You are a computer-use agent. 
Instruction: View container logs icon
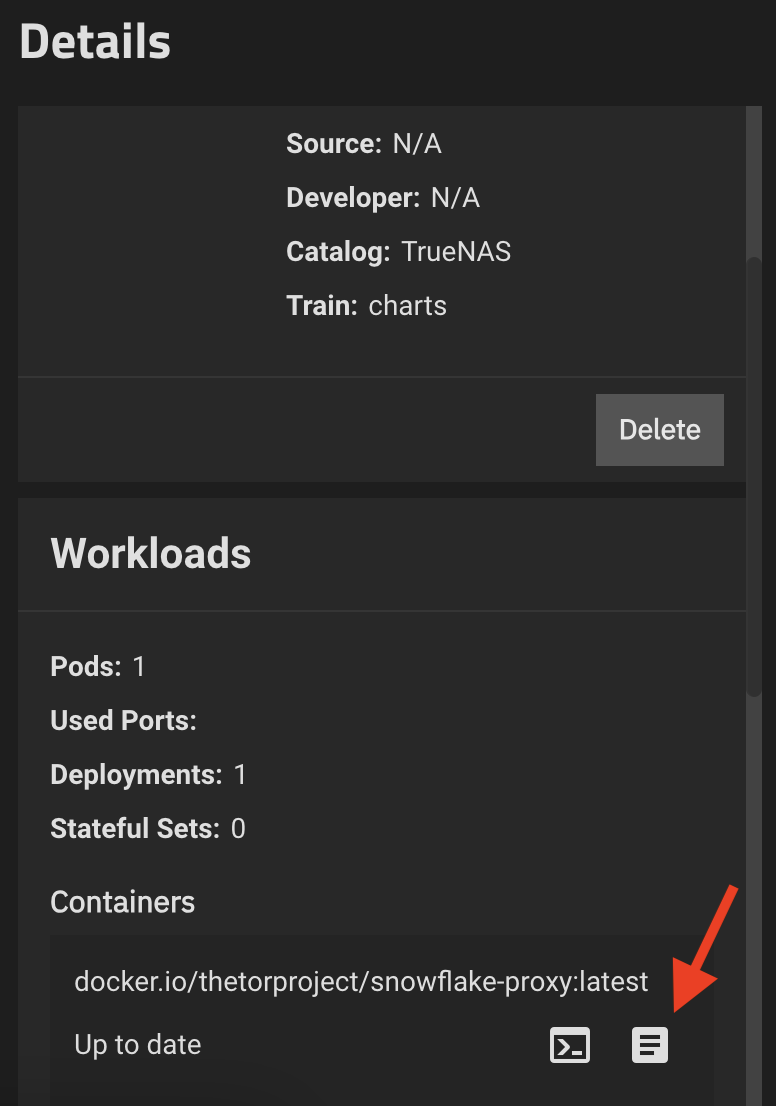coord(650,1046)
